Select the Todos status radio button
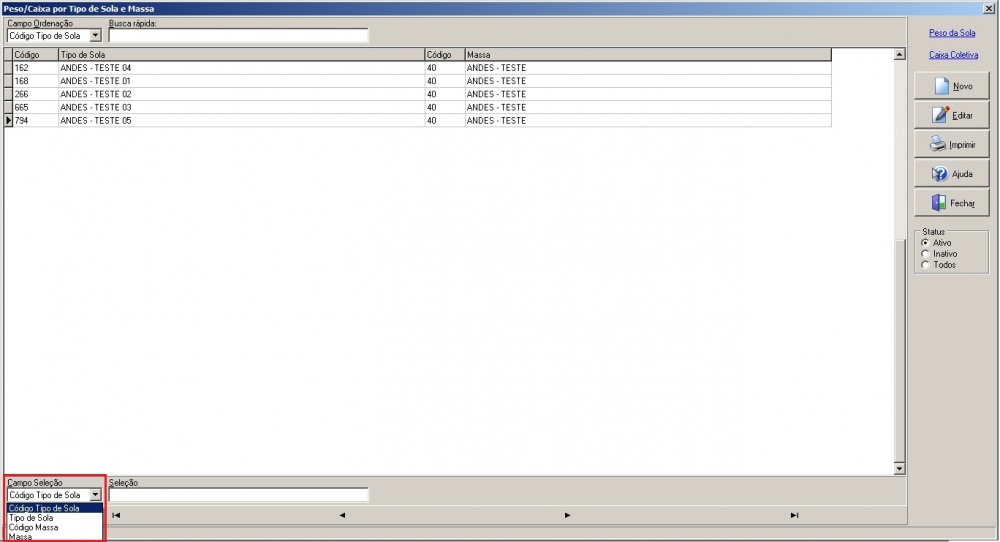This screenshot has height=542, width=1000. [925, 265]
